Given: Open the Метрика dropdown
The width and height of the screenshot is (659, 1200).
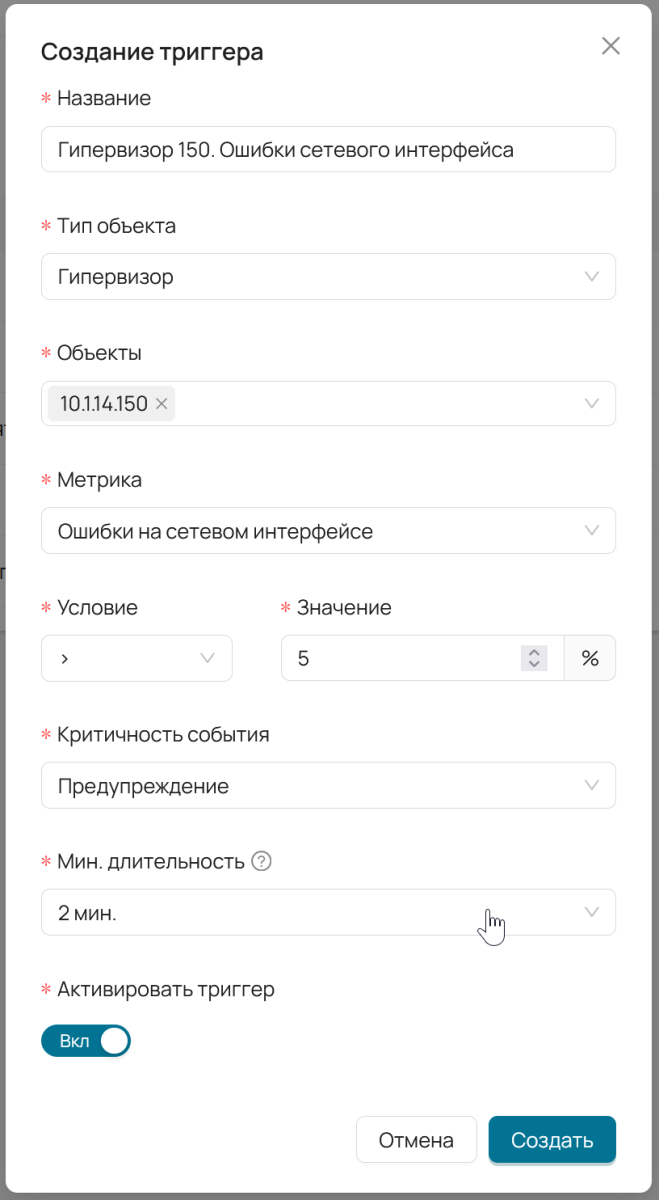Looking at the screenshot, I should click(328, 530).
